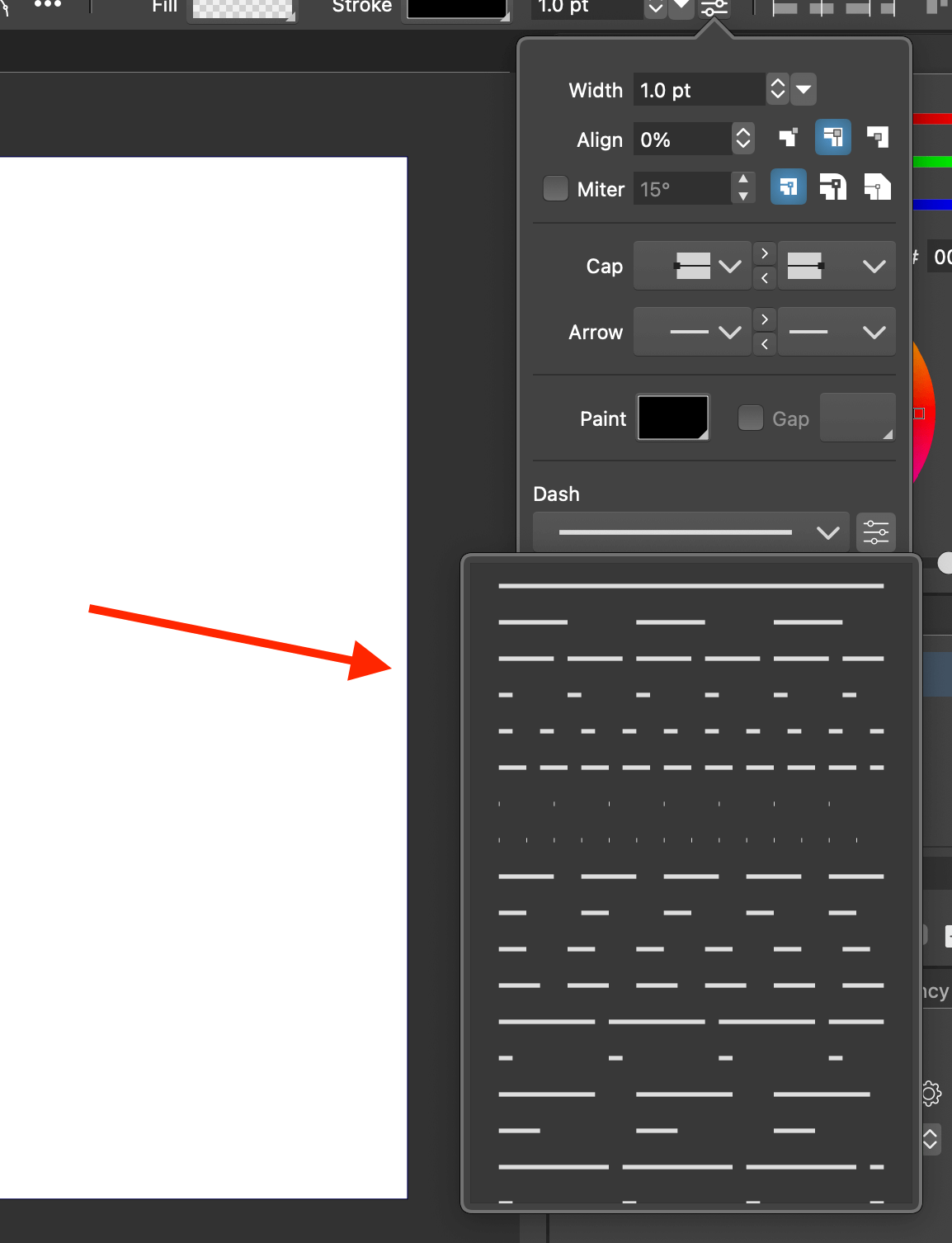952x1243 pixels.
Task: Enable the Gap checkbox
Action: point(751,418)
